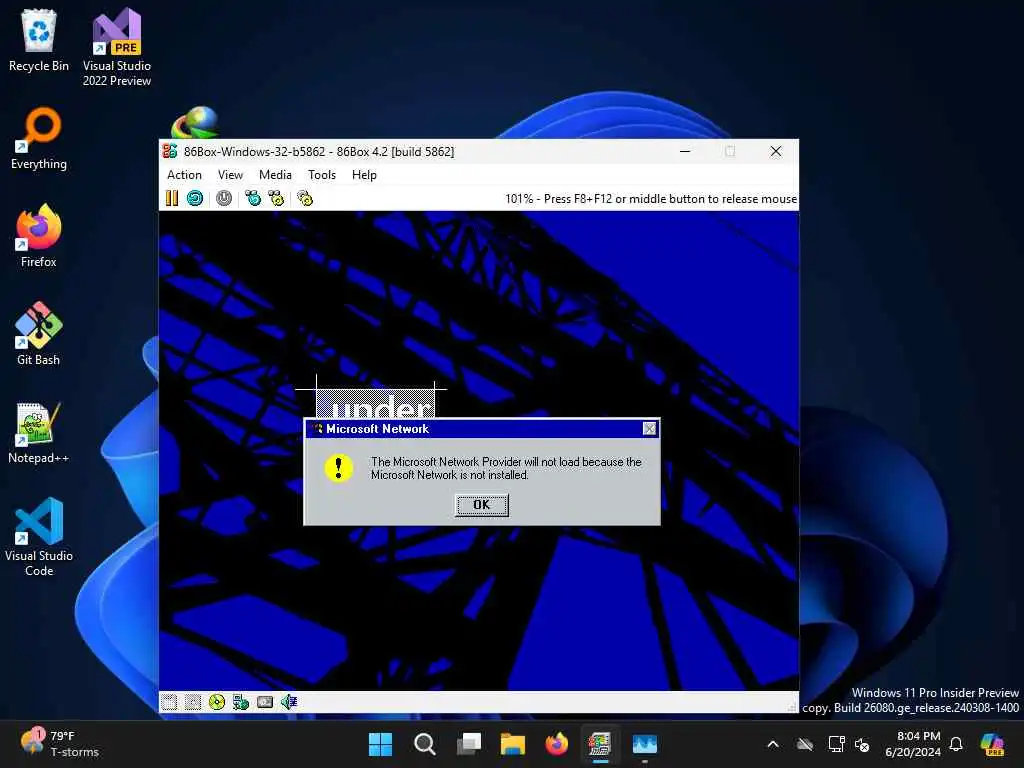Close the 86Box window

(x=776, y=152)
